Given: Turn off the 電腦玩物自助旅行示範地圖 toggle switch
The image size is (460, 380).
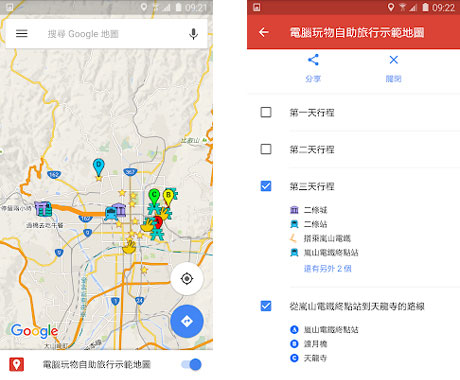Looking at the screenshot, I should coord(192,365).
